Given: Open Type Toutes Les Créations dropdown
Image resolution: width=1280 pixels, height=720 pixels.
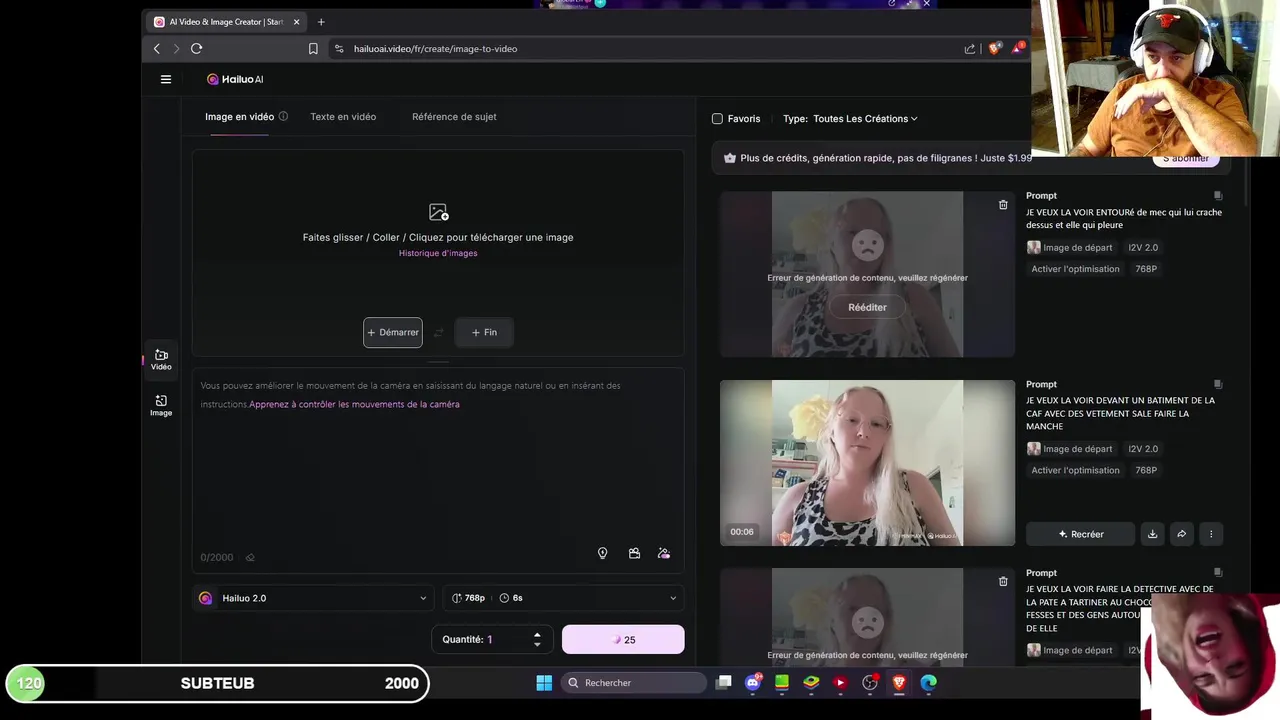Looking at the screenshot, I should coord(865,118).
